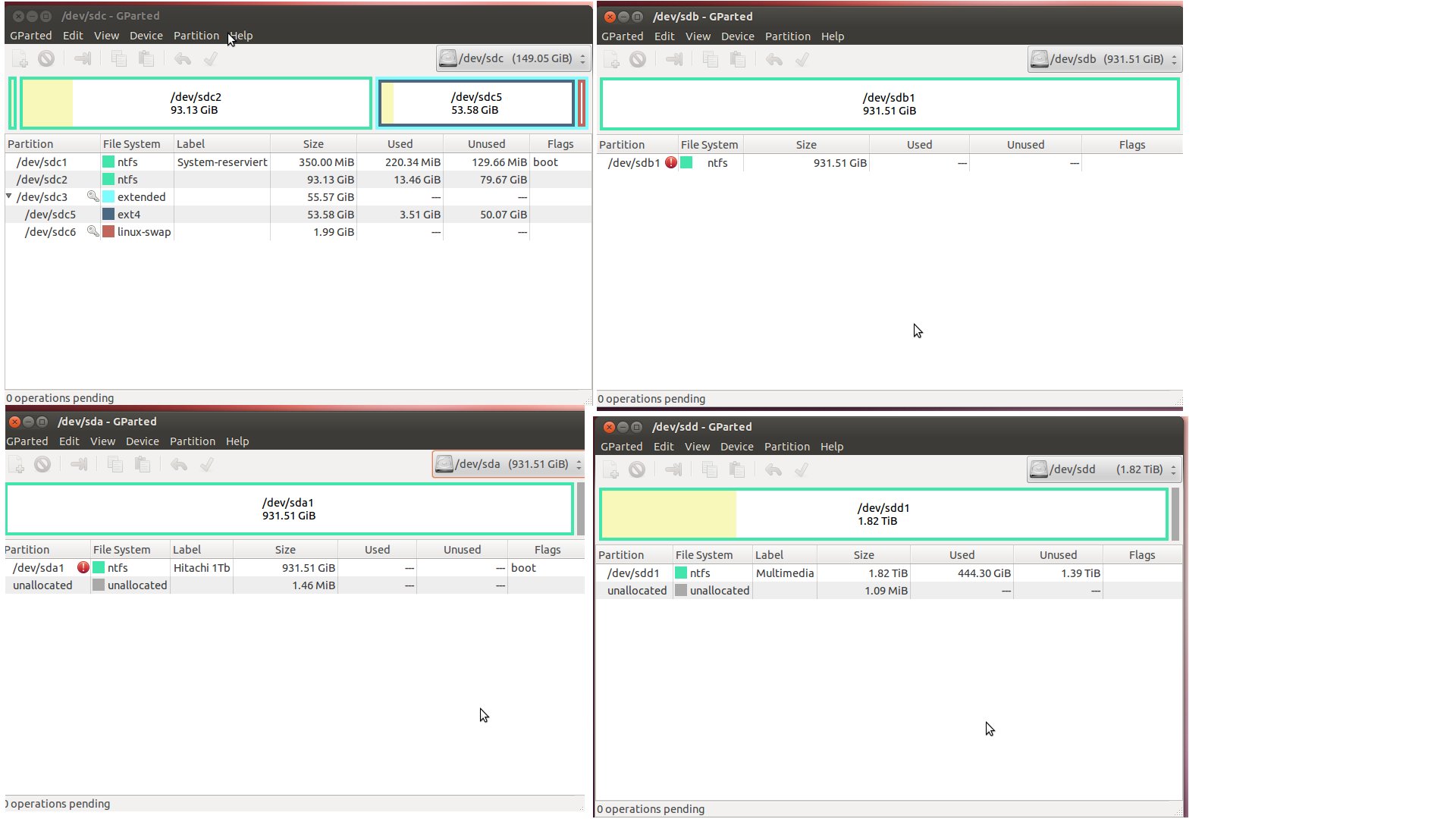Viewport: 1456px width, 819px height.
Task: Click the dark blue ext4 color swatch
Action: coord(108,215)
